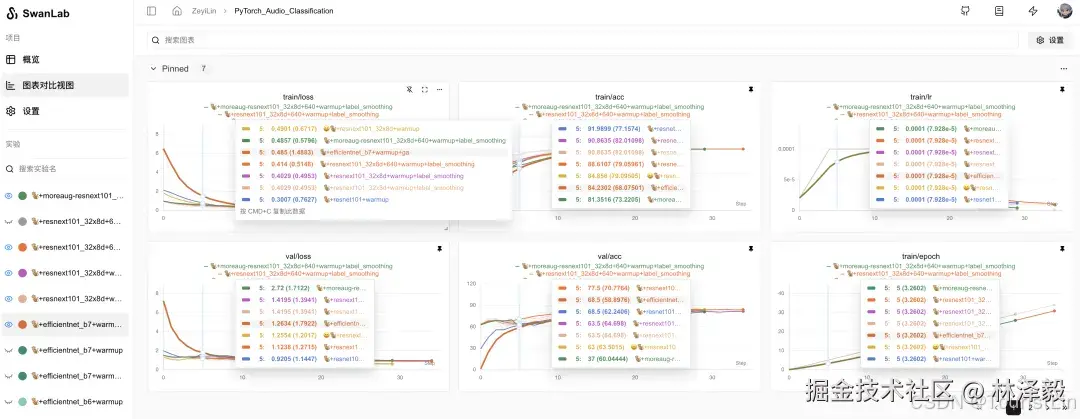This screenshot has height=419, width=1080.
Task: Hide the highlighted orange efficientnet_b7 experiment
Action: (9, 325)
